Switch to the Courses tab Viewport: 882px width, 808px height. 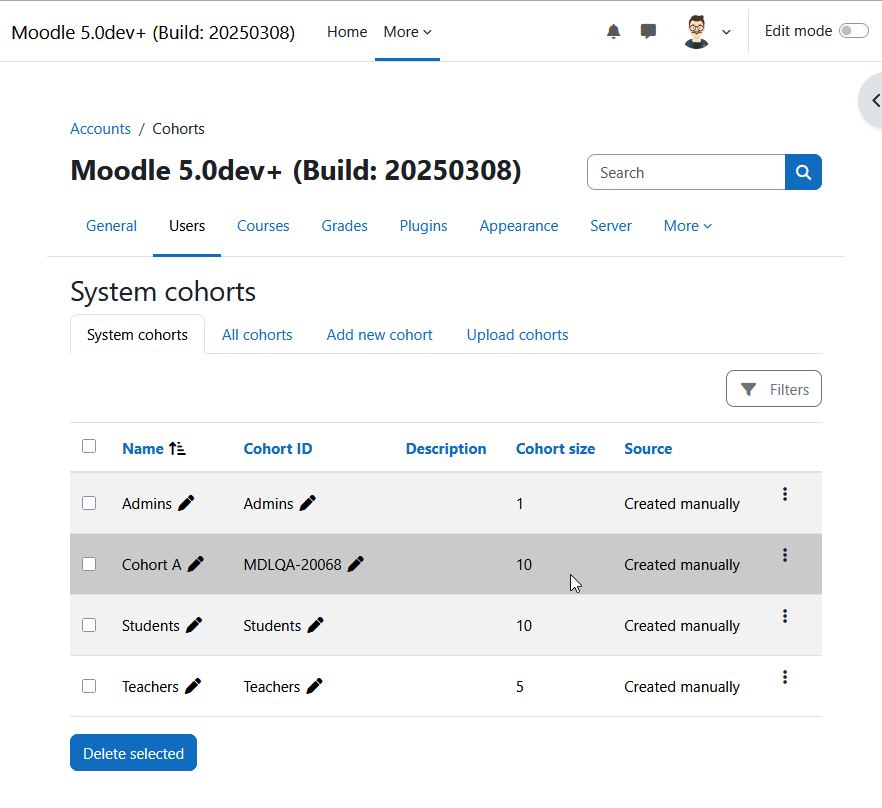click(x=263, y=226)
